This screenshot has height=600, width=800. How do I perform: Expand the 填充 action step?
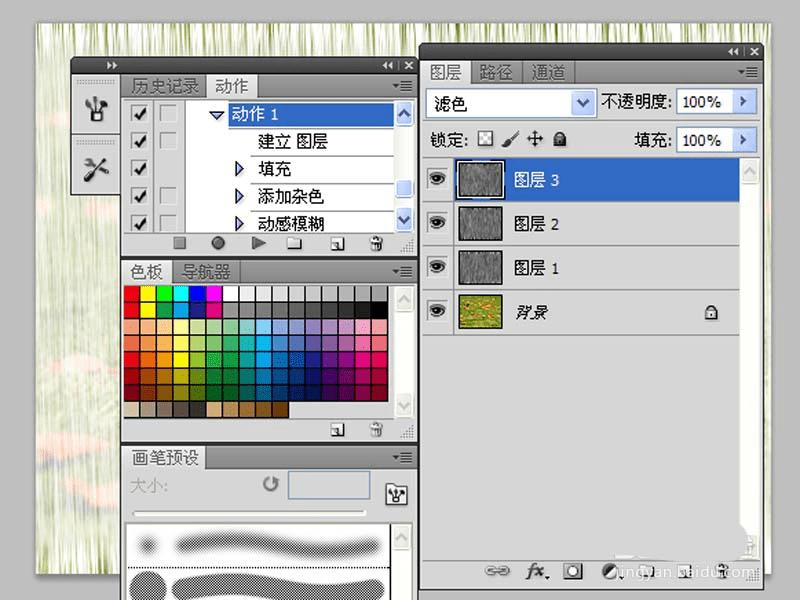tap(239, 169)
